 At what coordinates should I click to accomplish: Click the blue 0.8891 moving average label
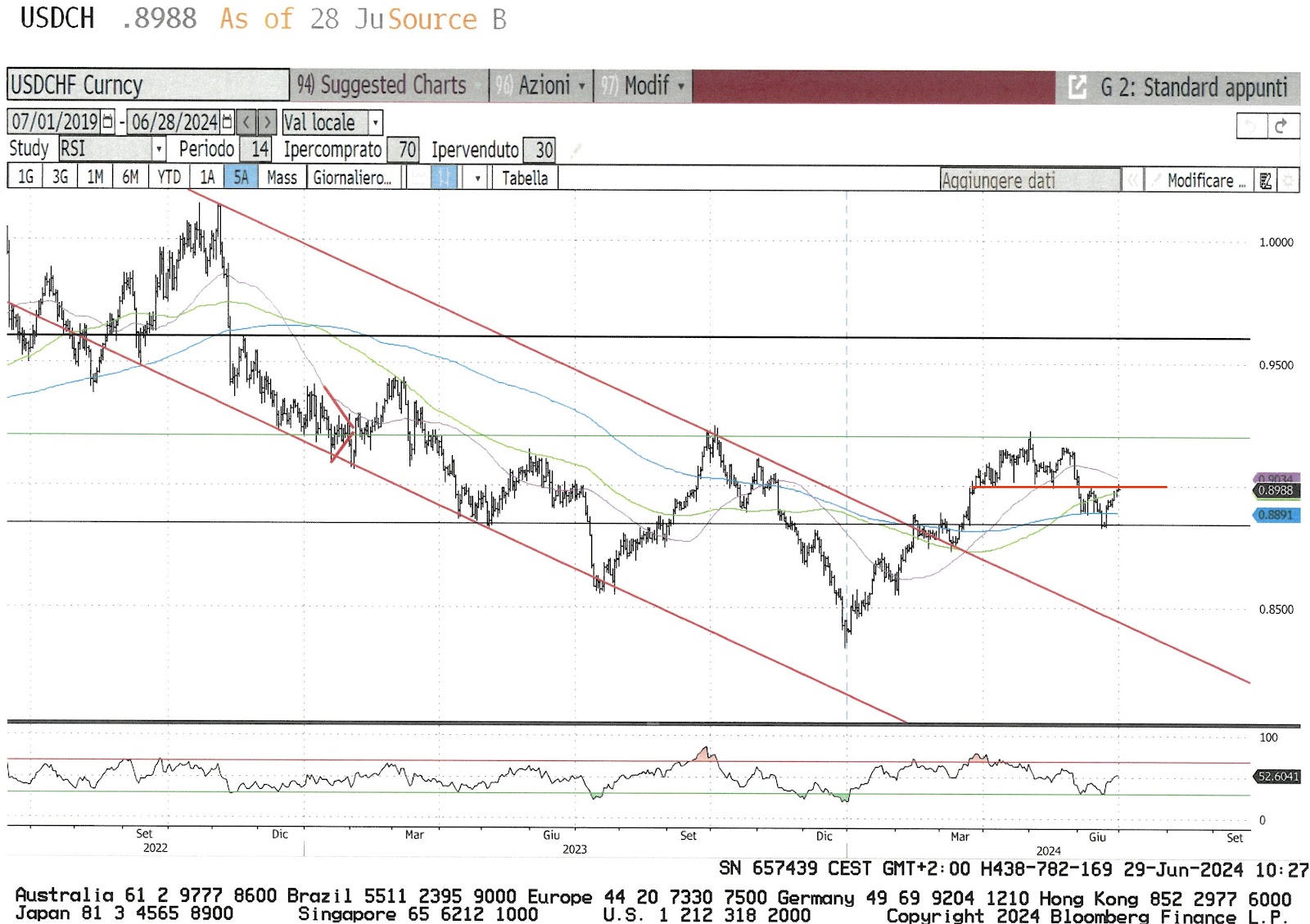1276,515
